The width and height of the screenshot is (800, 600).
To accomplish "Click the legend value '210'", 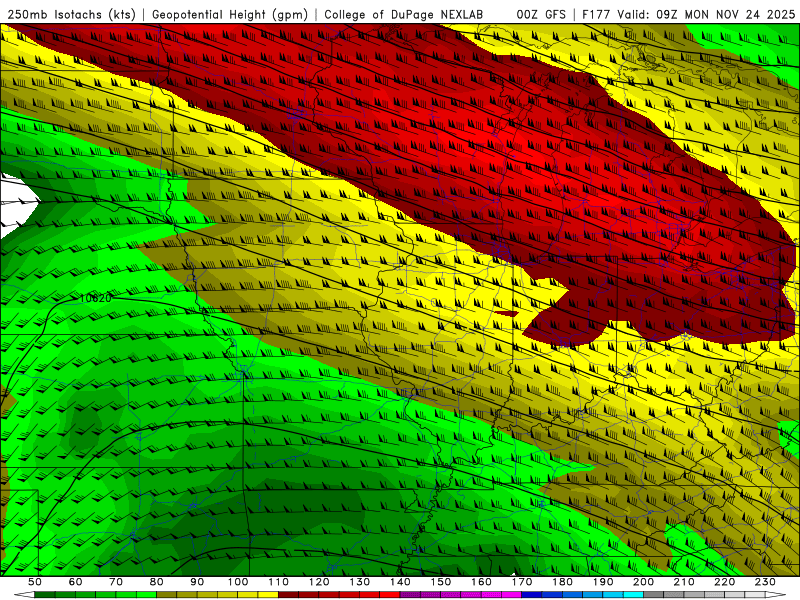I will coord(684,582).
